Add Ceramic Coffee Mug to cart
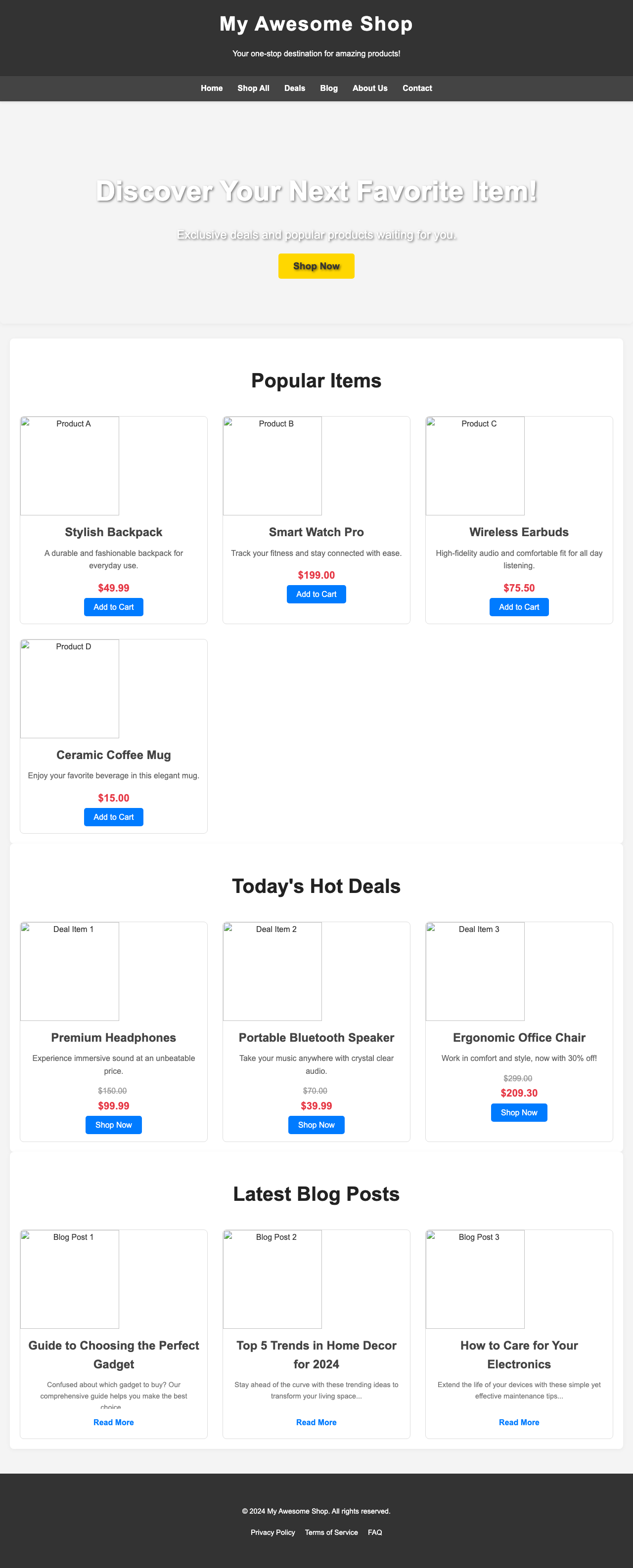Image resolution: width=633 pixels, height=1568 pixels. (x=113, y=817)
